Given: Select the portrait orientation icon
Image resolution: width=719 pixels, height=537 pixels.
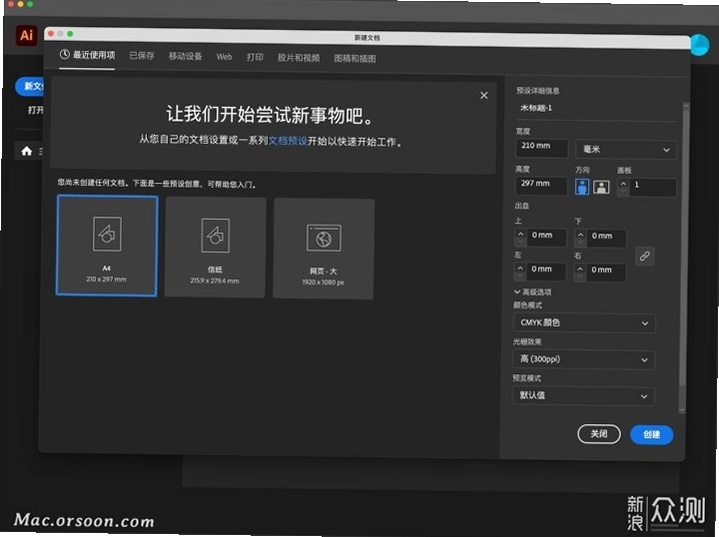Looking at the screenshot, I should [x=582, y=187].
